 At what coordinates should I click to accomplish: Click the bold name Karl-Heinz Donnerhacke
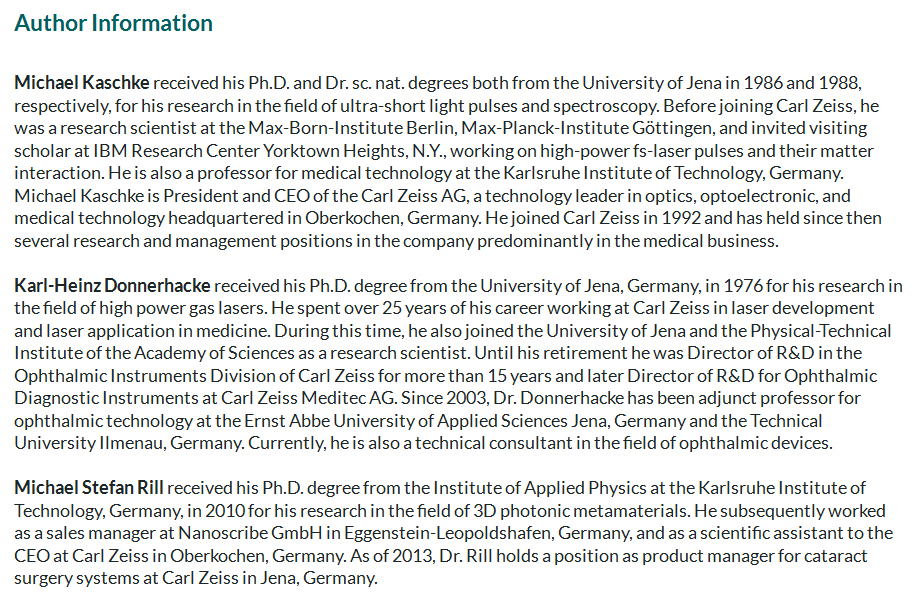pyautogui.click(x=112, y=286)
